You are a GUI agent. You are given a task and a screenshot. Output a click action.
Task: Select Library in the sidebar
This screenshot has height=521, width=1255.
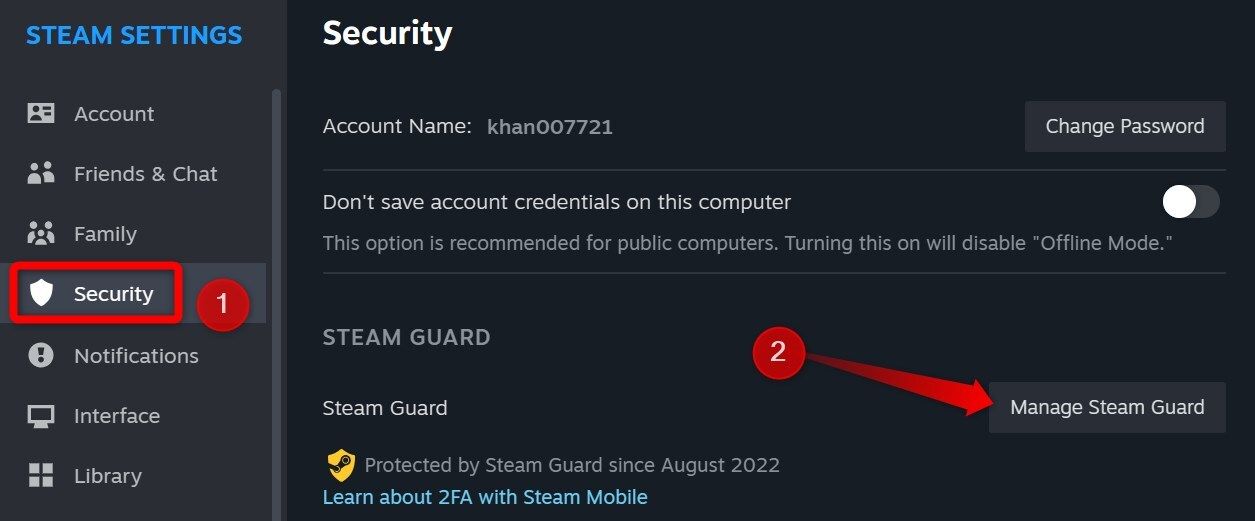pyautogui.click(x=107, y=476)
